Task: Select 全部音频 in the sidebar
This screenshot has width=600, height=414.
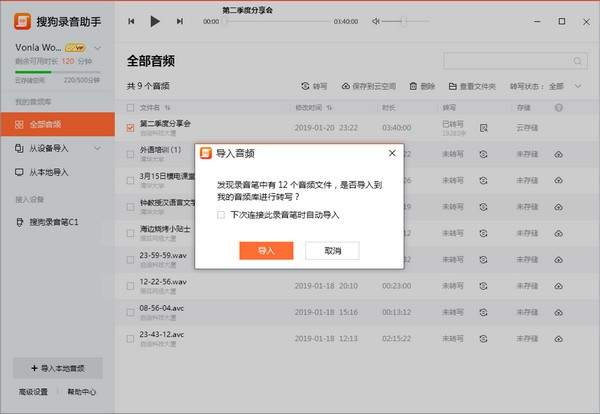Action: point(57,124)
